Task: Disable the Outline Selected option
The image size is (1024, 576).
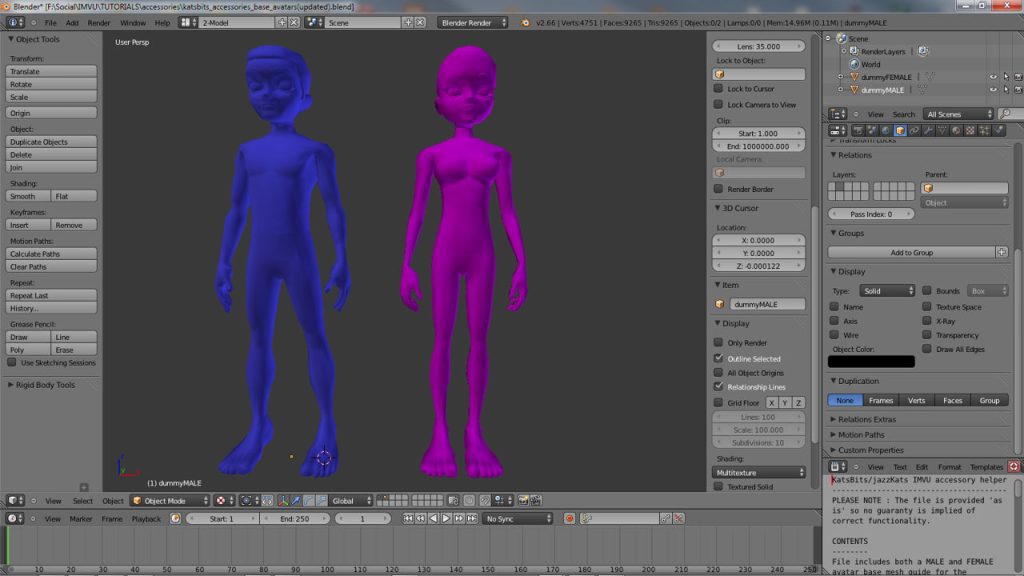Action: pyautogui.click(x=718, y=358)
